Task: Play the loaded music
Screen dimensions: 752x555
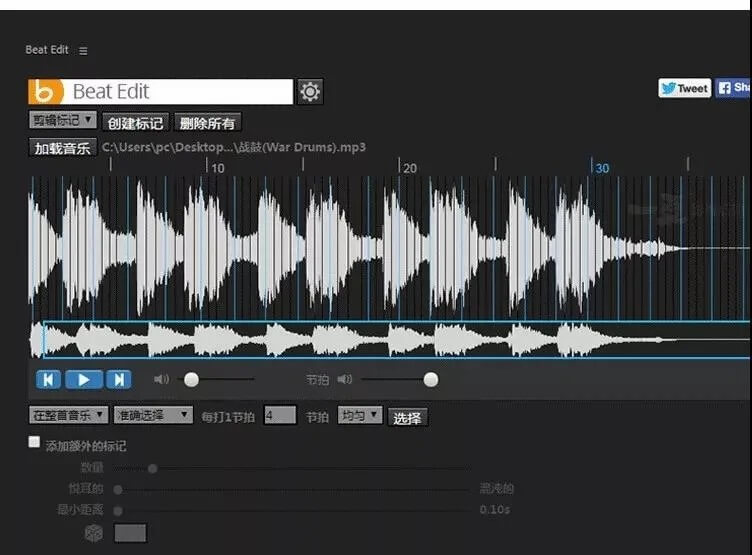Action: [83, 379]
